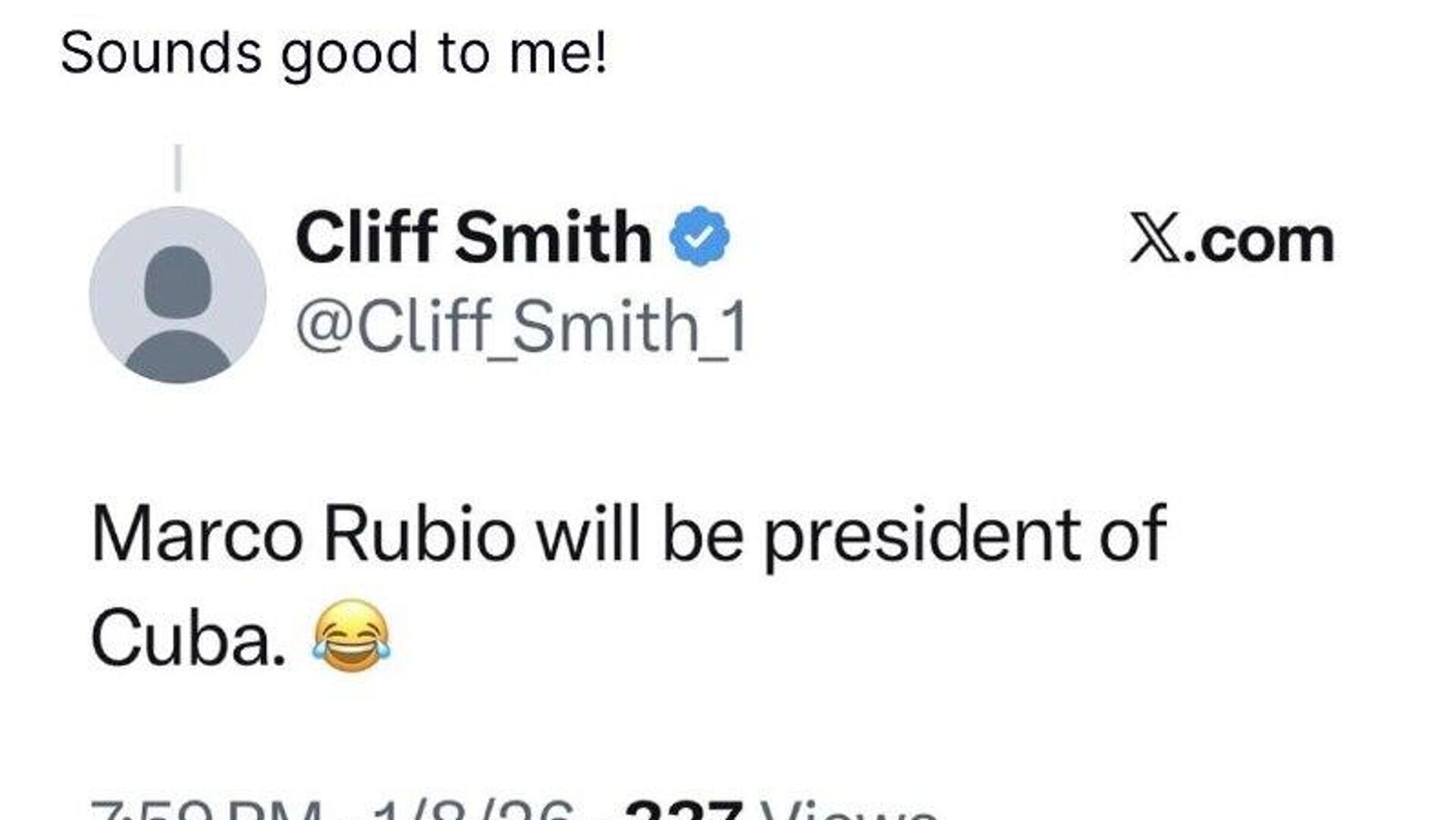Click the word "Sounds" in the top line
The image size is (1456, 820).
161,53
